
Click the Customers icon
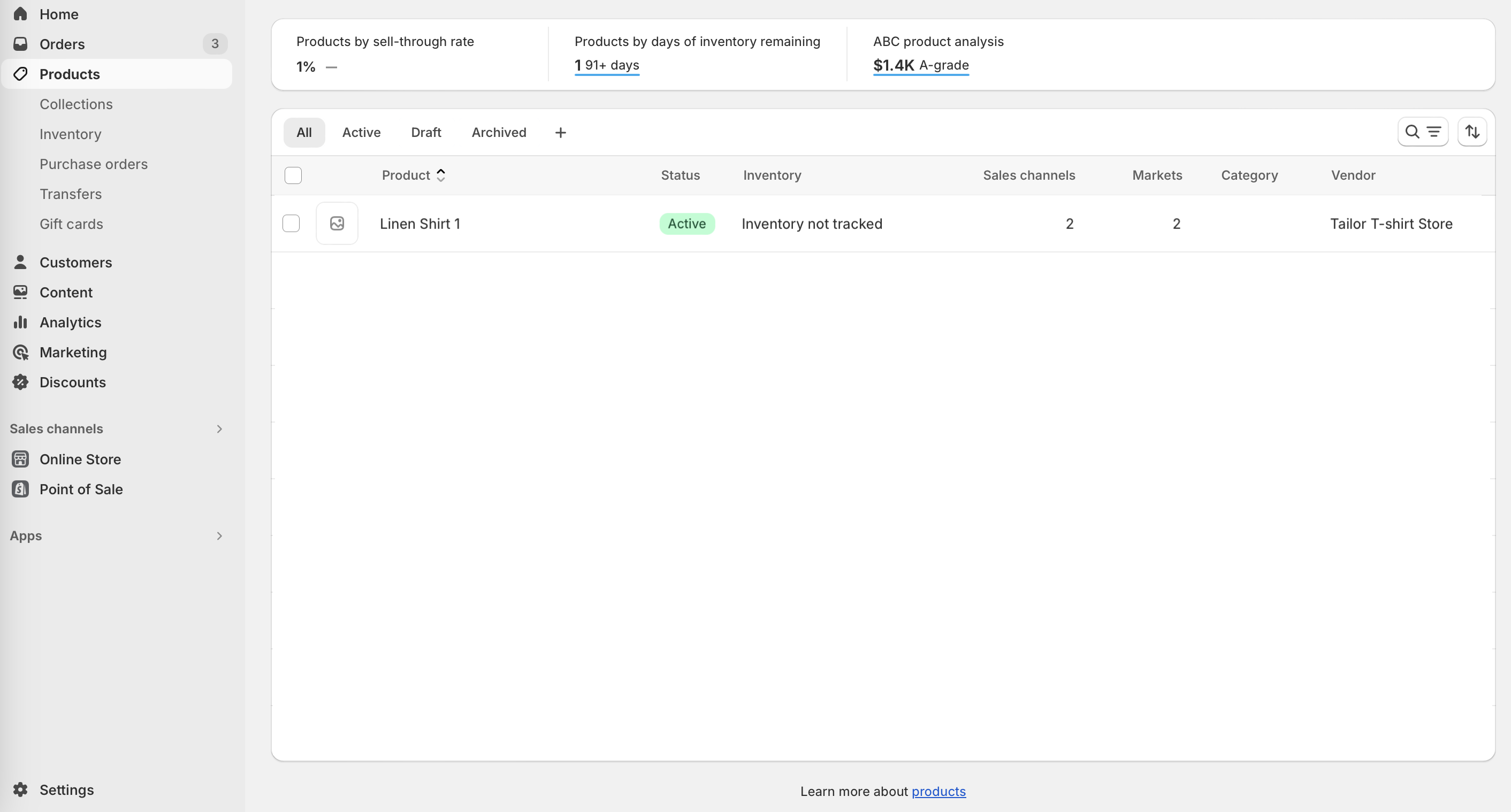pyautogui.click(x=20, y=262)
